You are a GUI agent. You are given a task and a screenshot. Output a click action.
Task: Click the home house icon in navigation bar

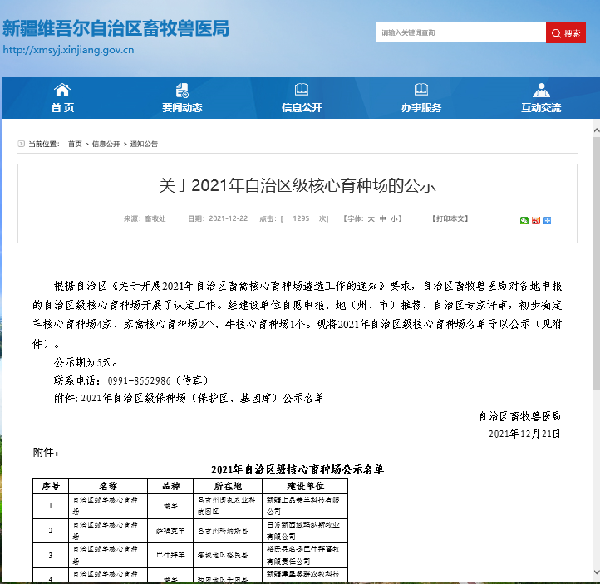coord(62,90)
